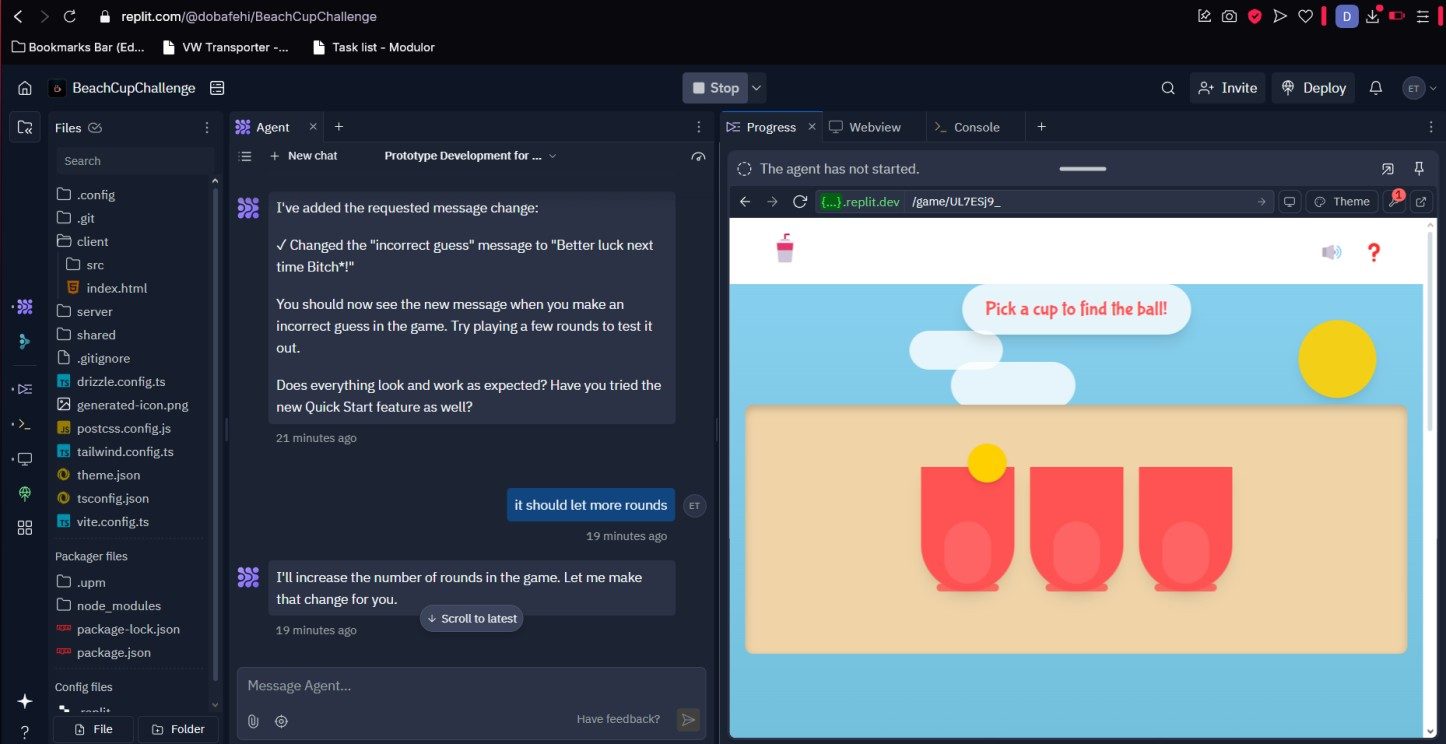Open the Shell icon in the sidebar
This screenshot has width=1446, height=744.
tap(23, 423)
